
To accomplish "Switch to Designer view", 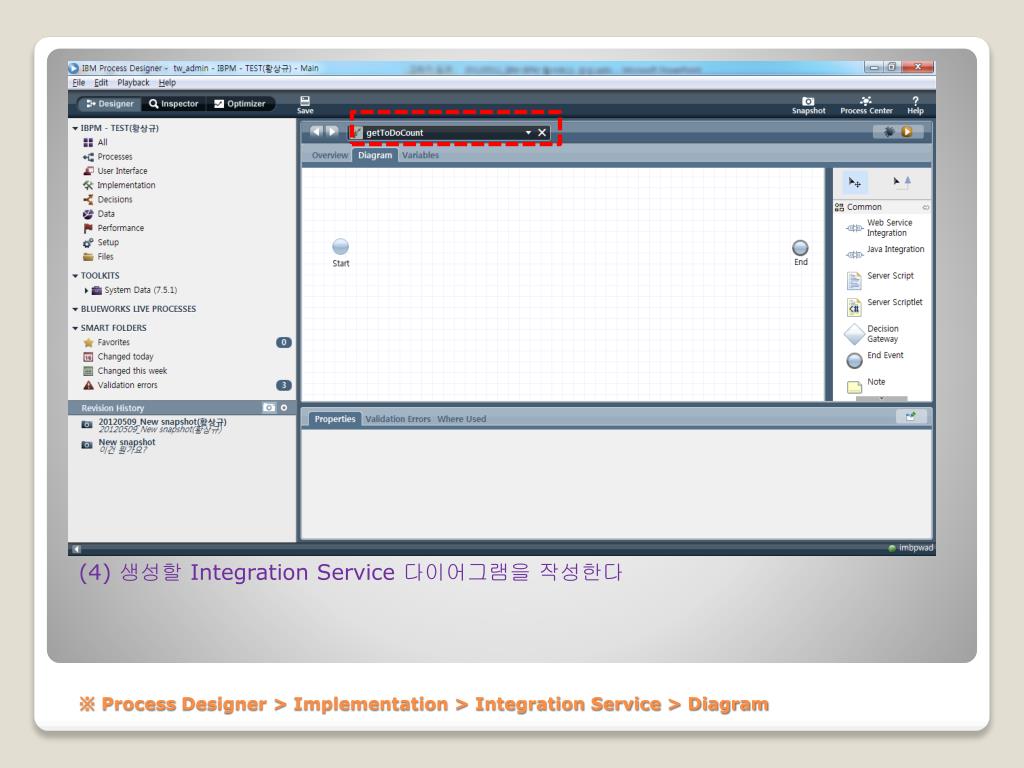I will (110, 104).
